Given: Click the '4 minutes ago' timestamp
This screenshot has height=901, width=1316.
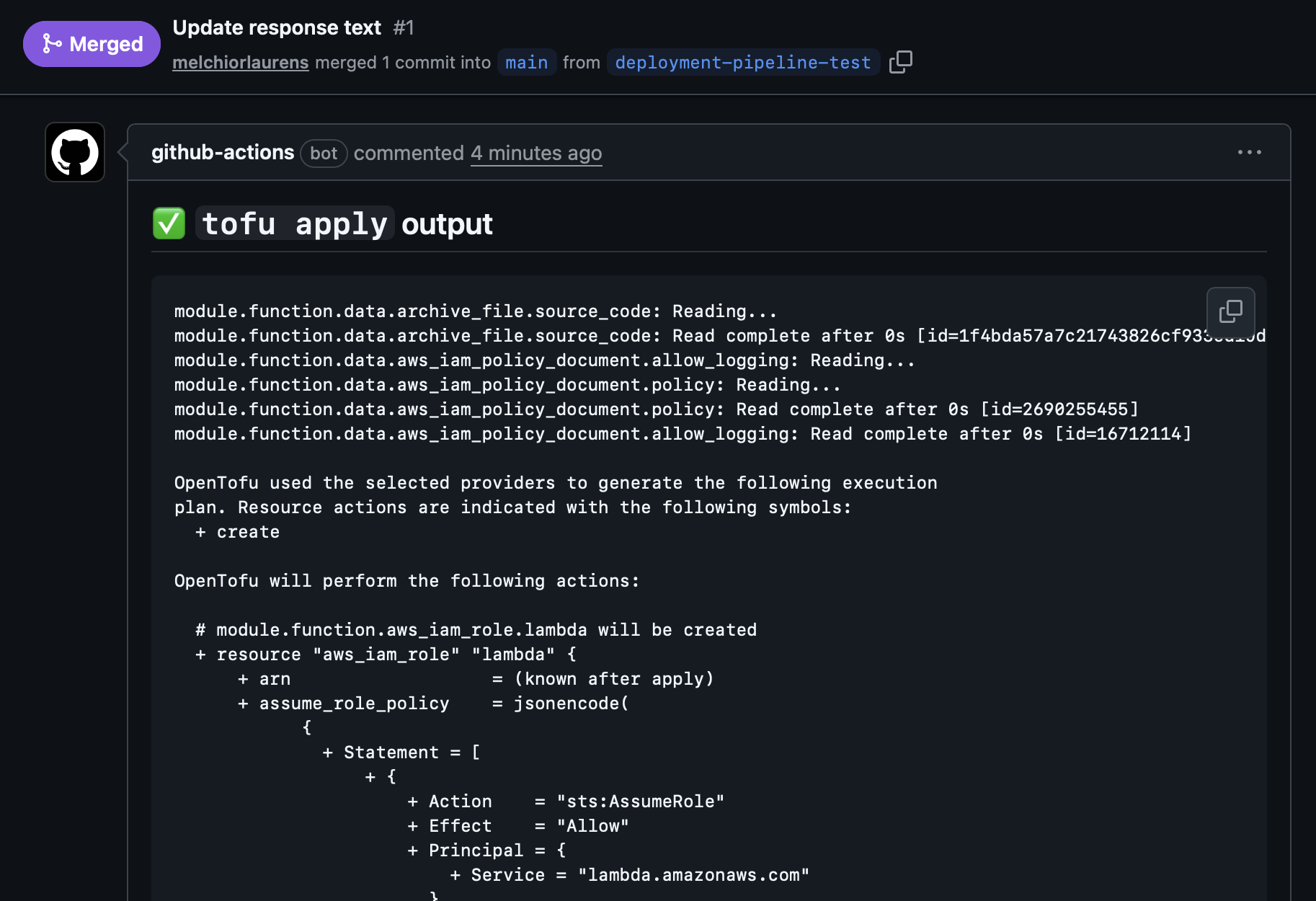Looking at the screenshot, I should pyautogui.click(x=535, y=153).
